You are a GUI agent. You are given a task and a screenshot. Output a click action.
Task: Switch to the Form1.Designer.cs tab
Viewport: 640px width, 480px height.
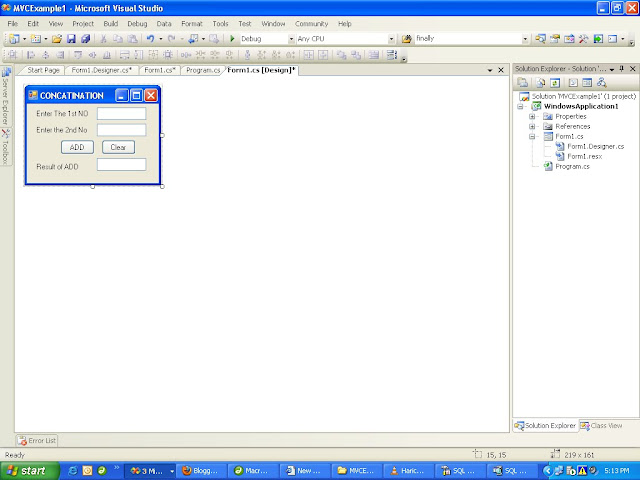[102, 70]
